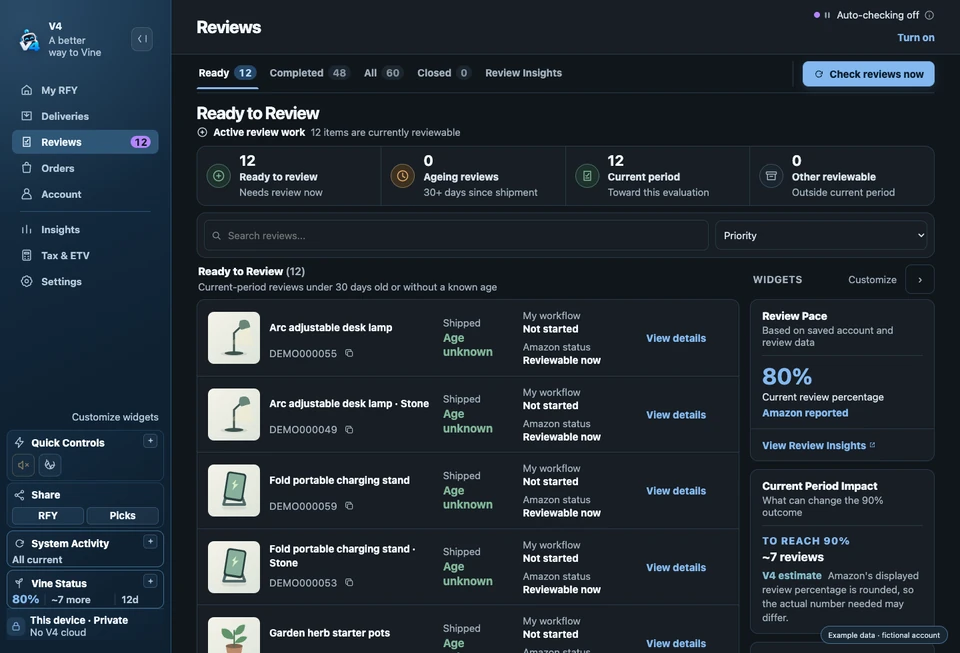The image size is (960, 653).
Task: View details for Arc adjustable desk lamp Stone
Action: click(676, 415)
